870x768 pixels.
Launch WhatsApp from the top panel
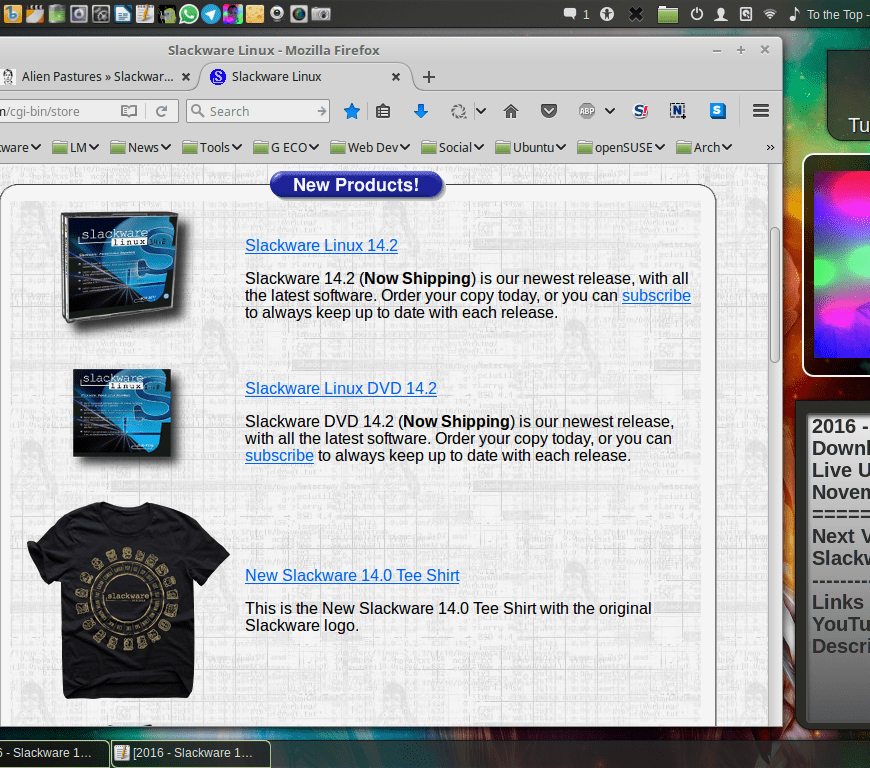(x=189, y=14)
